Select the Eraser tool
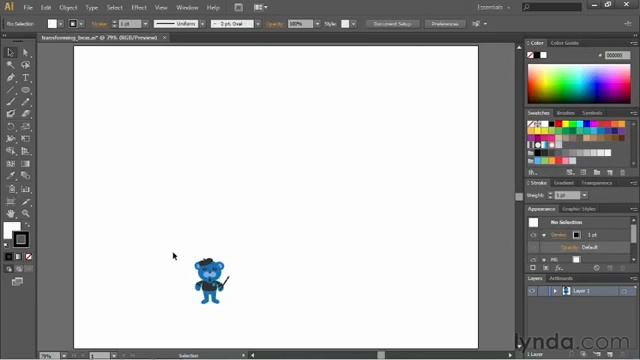 [x=25, y=114]
